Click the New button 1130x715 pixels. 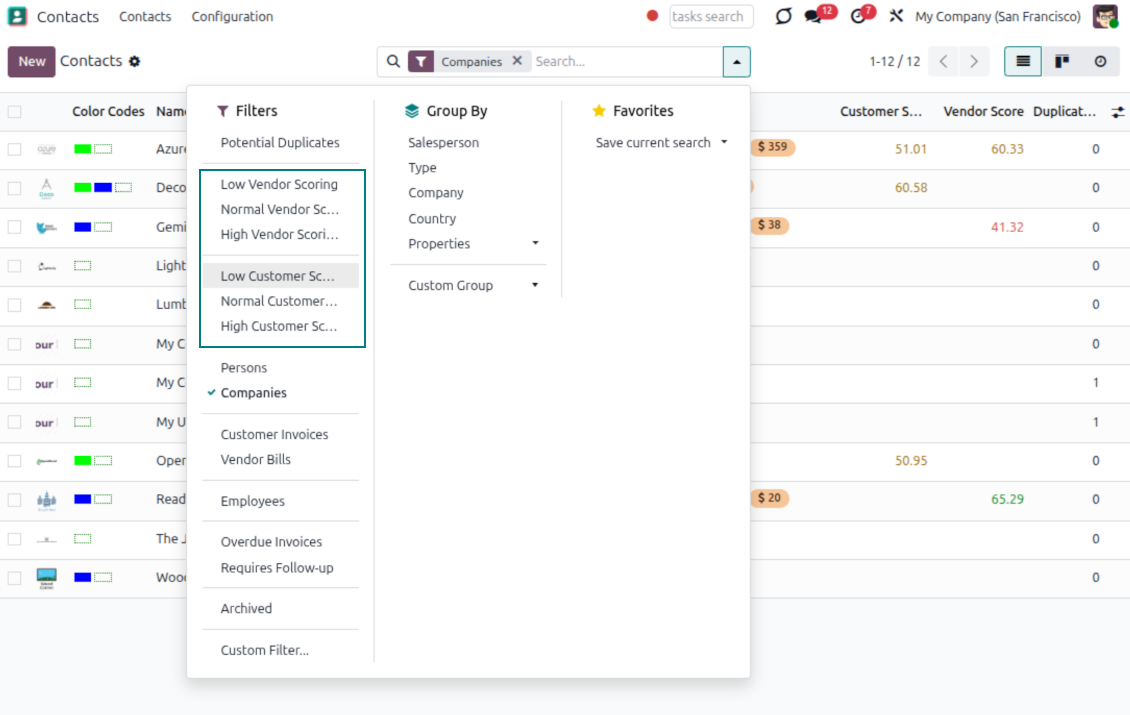pyautogui.click(x=32, y=61)
